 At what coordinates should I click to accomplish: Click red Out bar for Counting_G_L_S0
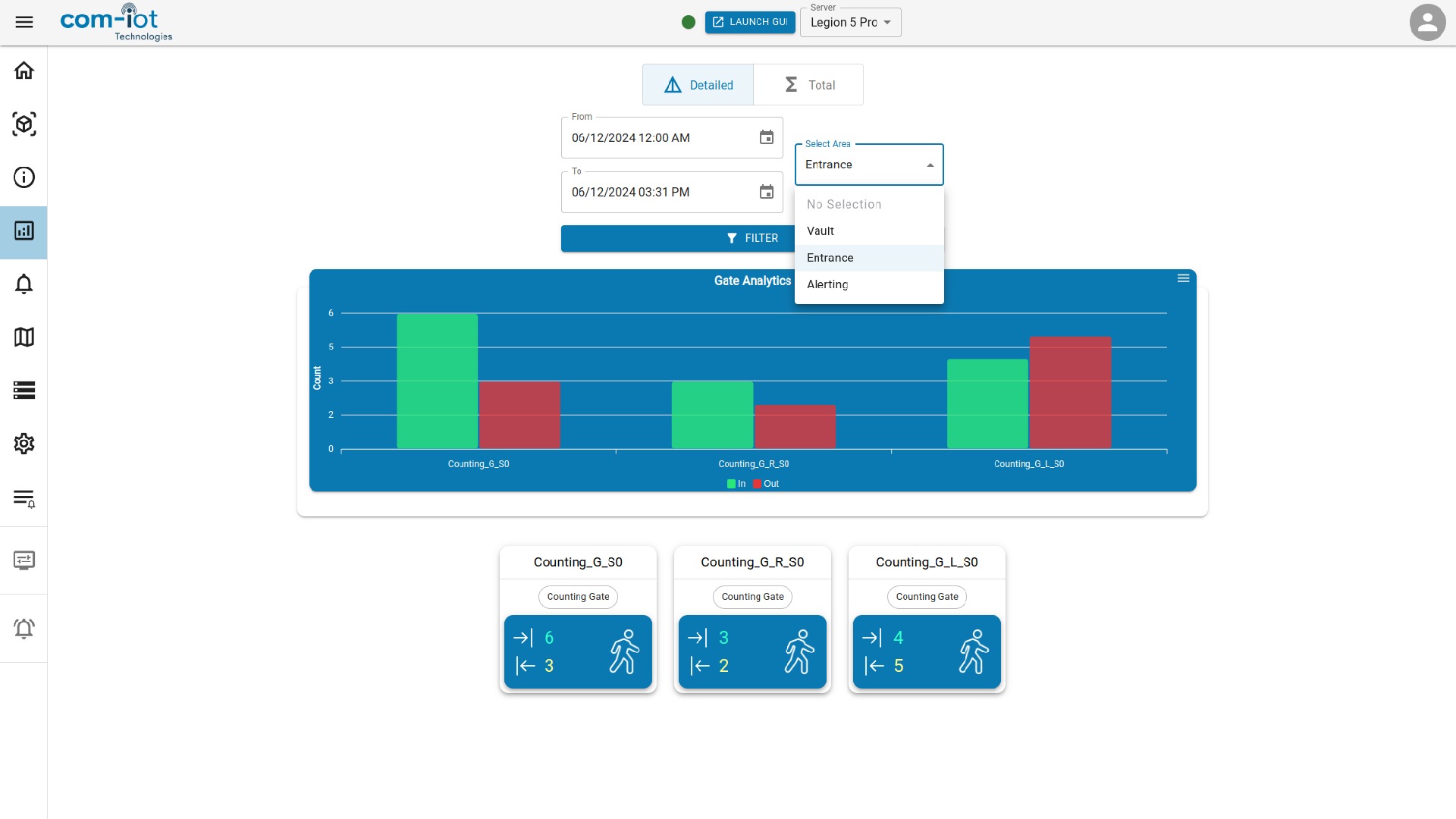point(1070,392)
